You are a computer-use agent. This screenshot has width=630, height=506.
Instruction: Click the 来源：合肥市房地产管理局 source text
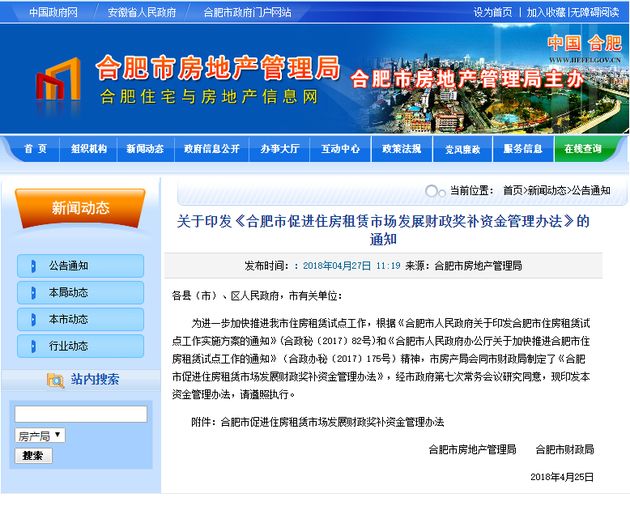coord(464,266)
